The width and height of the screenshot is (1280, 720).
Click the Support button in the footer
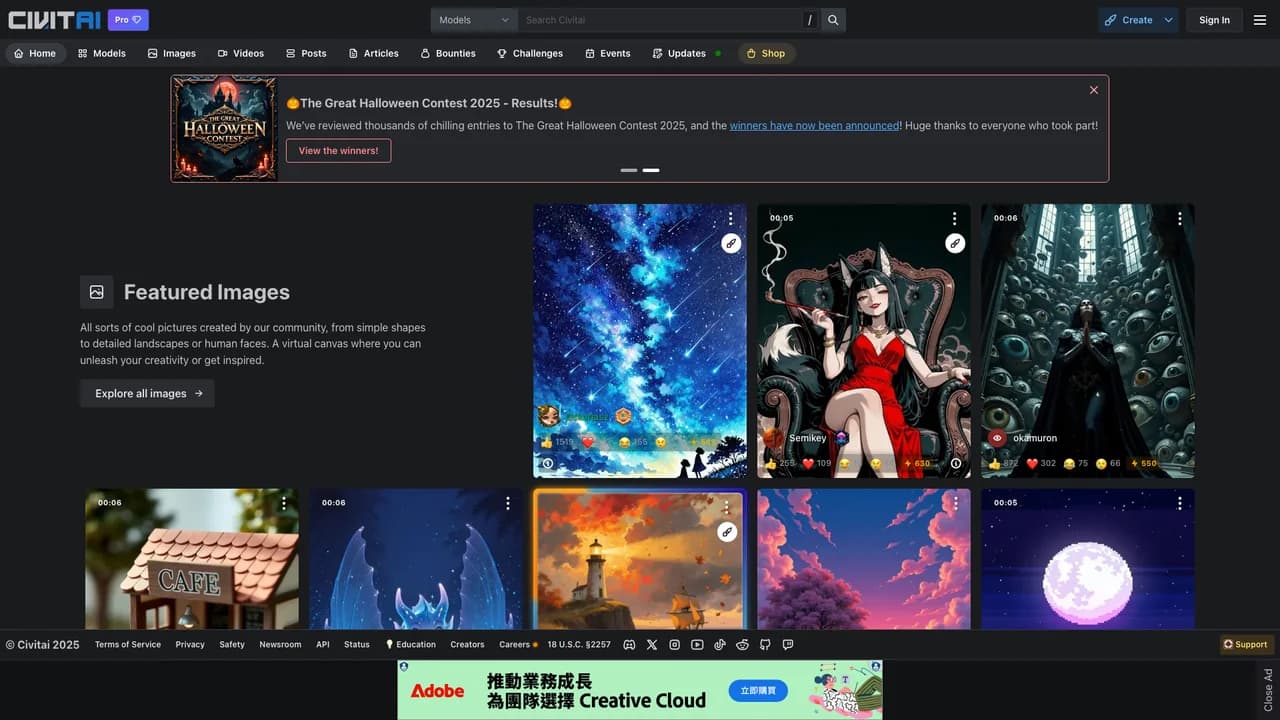pos(1246,645)
